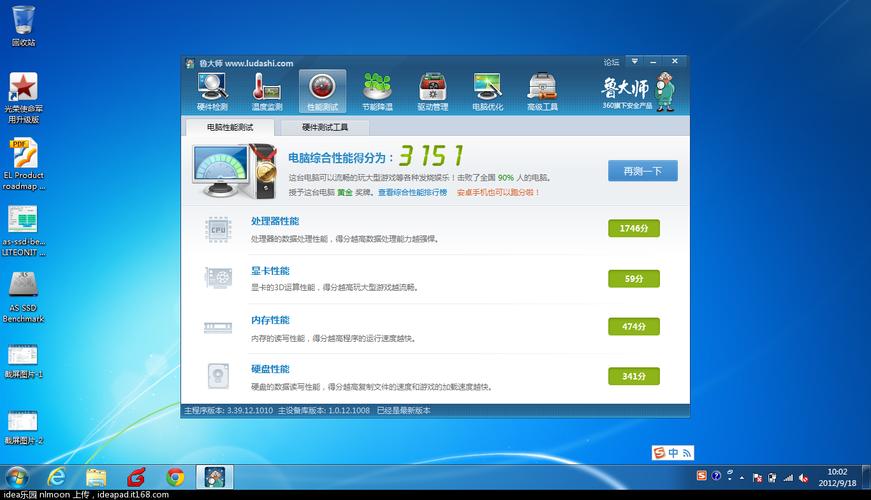The width and height of the screenshot is (871, 500).
Task: Click the memory performance icon
Action: (218, 327)
